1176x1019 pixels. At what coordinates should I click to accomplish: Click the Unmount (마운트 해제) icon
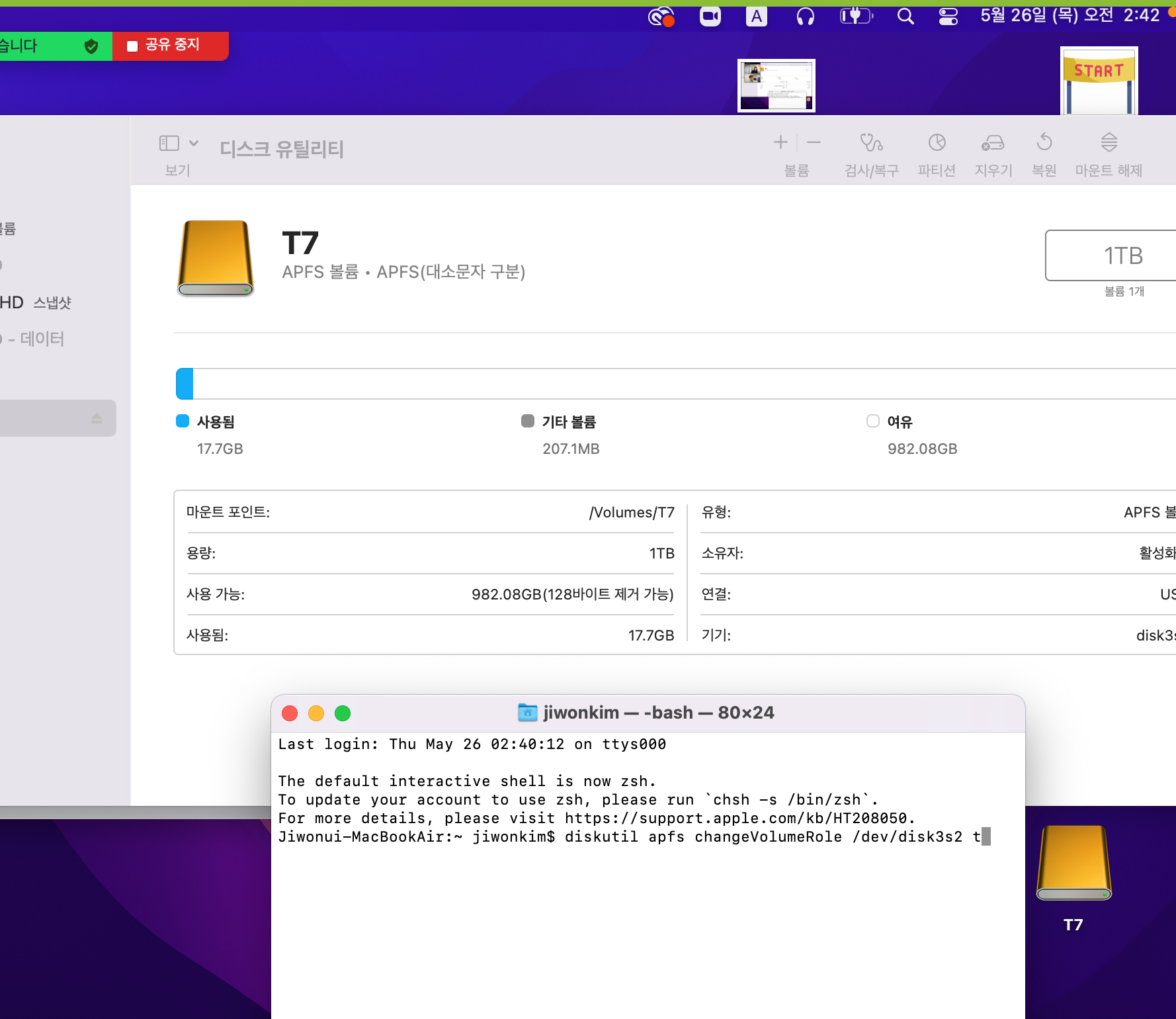point(1109,142)
